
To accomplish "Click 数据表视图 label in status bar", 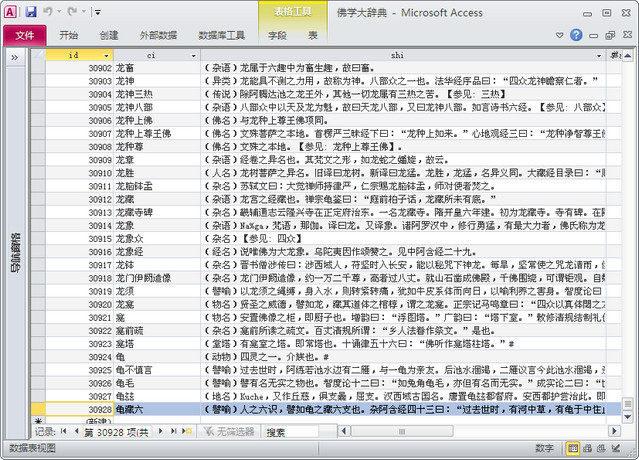I will click(x=33, y=448).
